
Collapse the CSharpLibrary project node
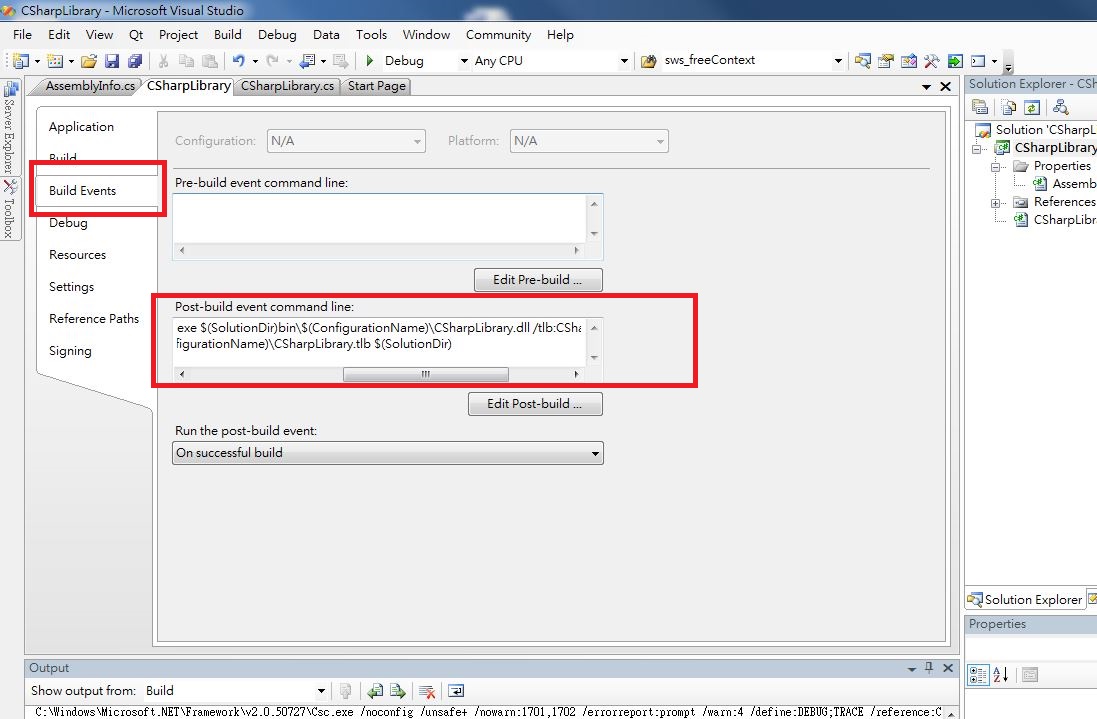pyautogui.click(x=977, y=148)
